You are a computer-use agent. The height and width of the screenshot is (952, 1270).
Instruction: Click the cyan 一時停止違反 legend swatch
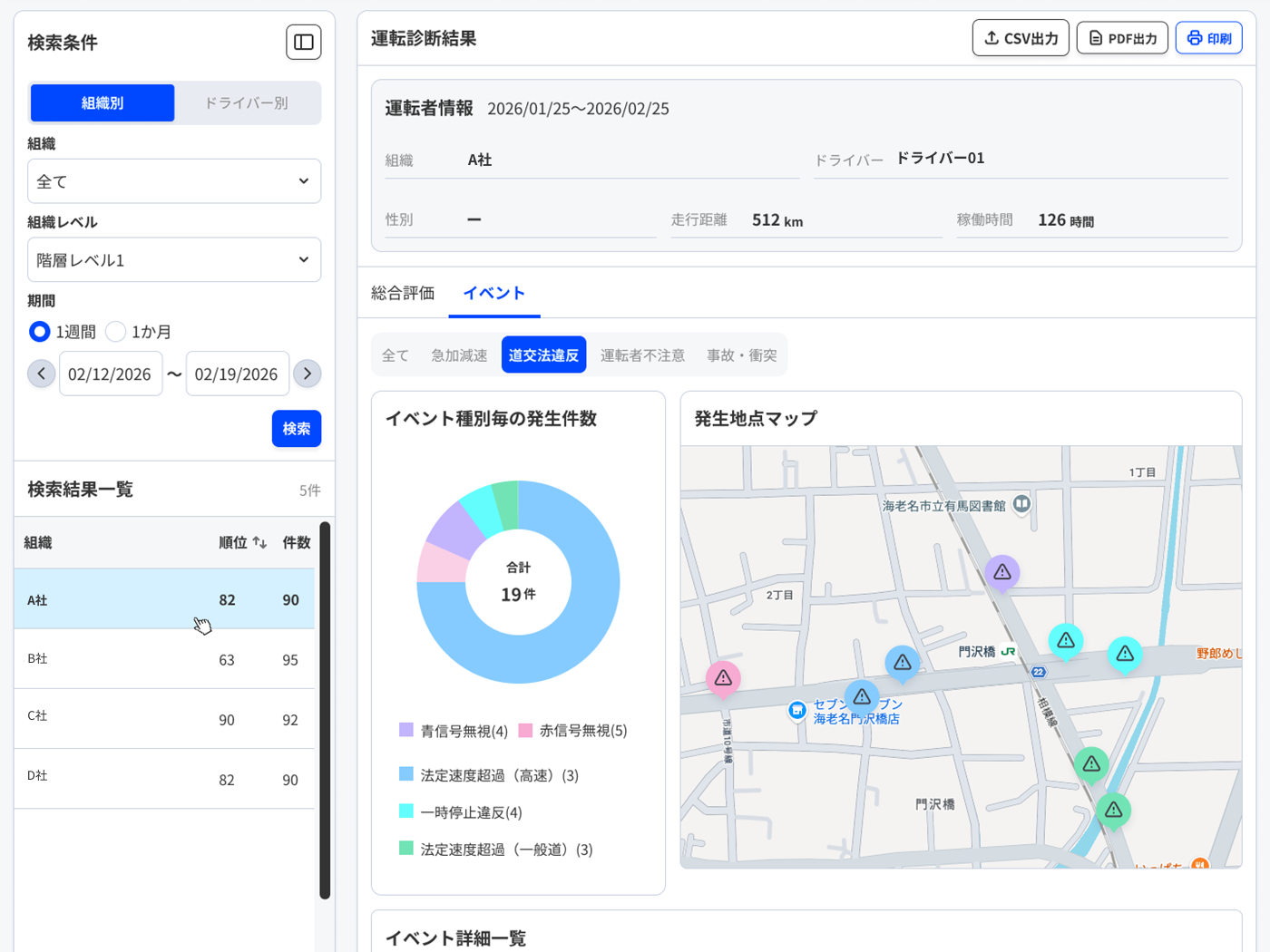coord(406,811)
